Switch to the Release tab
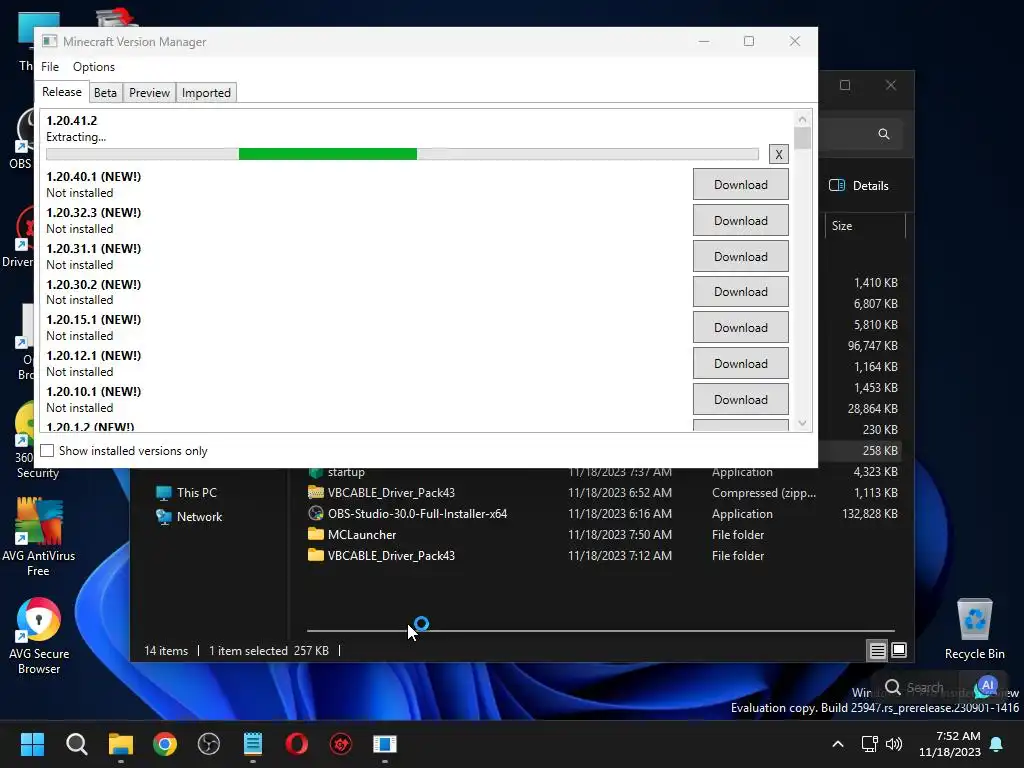 (61, 92)
